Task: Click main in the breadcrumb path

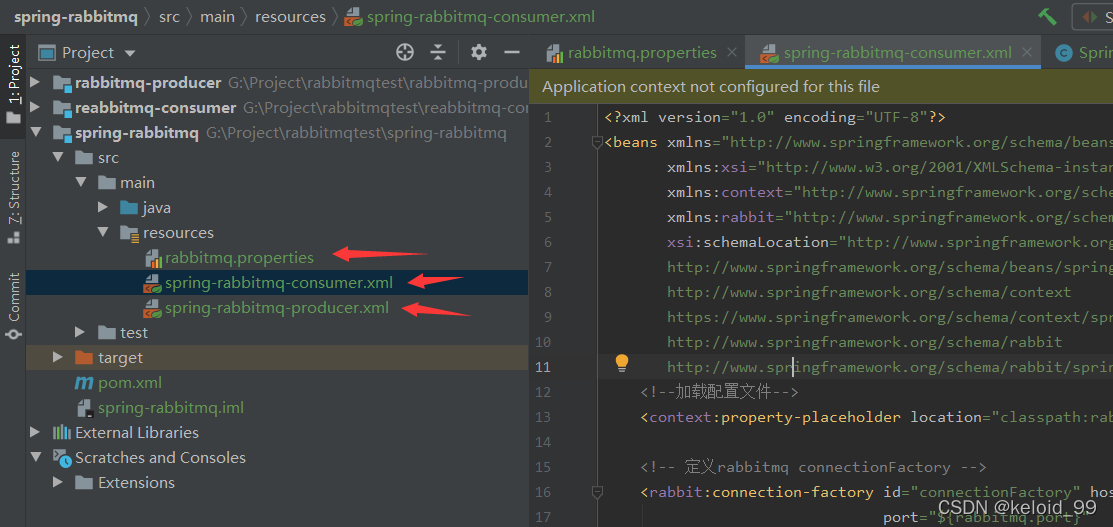Action: [217, 17]
